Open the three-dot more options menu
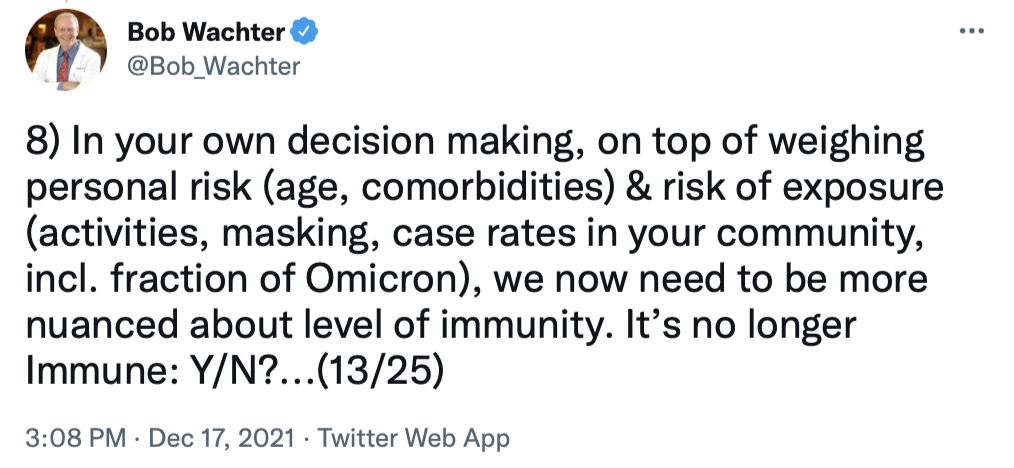Viewport: 1014px width, 468px height. pos(971,31)
